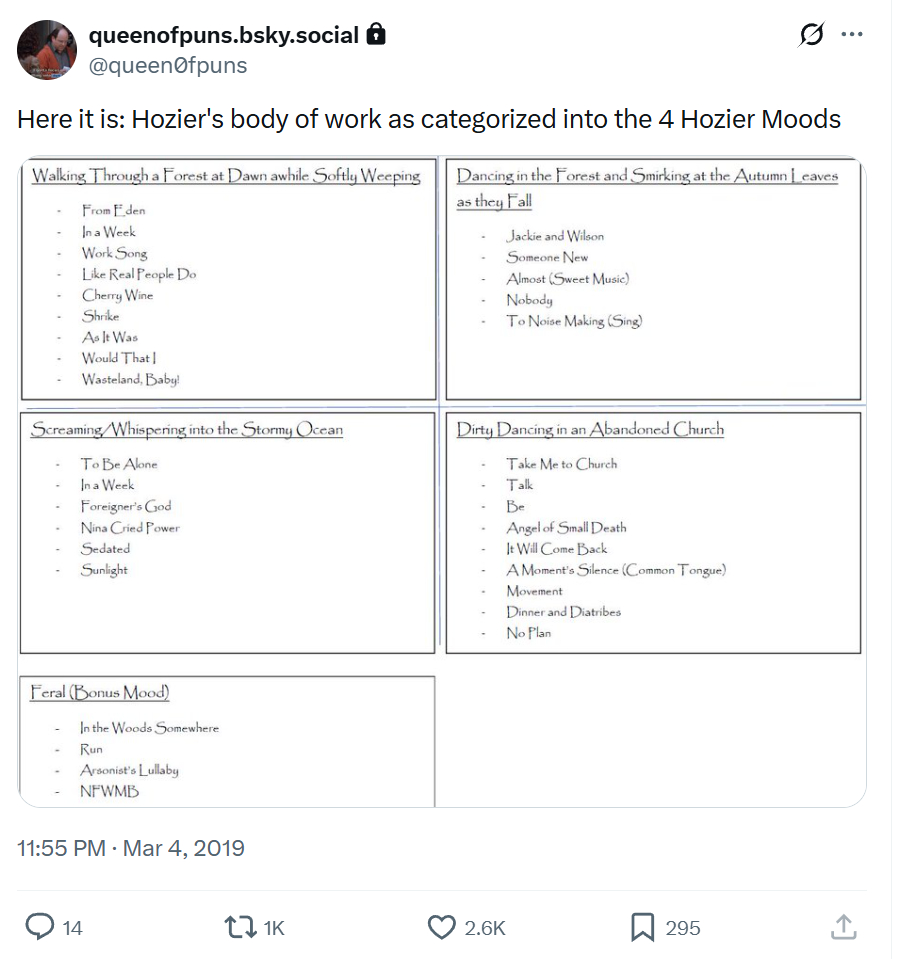Click the share upload arrow icon
The height and width of the screenshot is (959, 914).
click(843, 927)
